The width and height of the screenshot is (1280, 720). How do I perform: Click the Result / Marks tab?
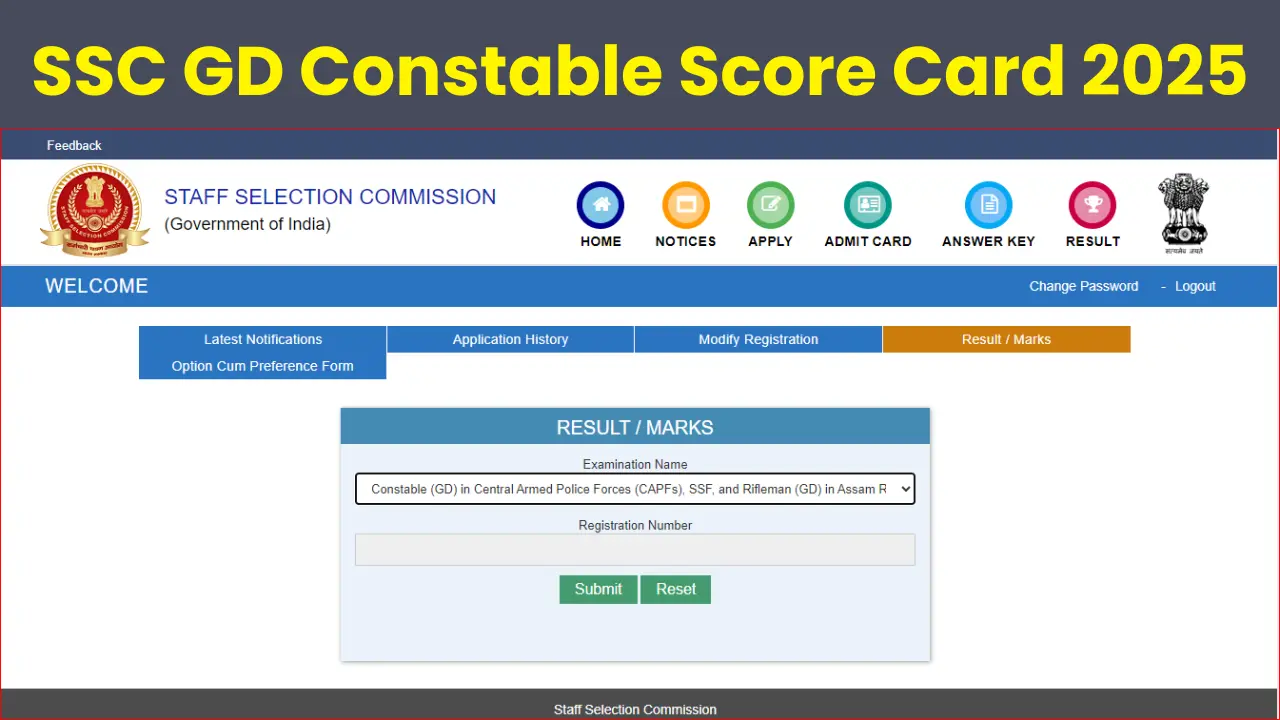pos(1006,339)
